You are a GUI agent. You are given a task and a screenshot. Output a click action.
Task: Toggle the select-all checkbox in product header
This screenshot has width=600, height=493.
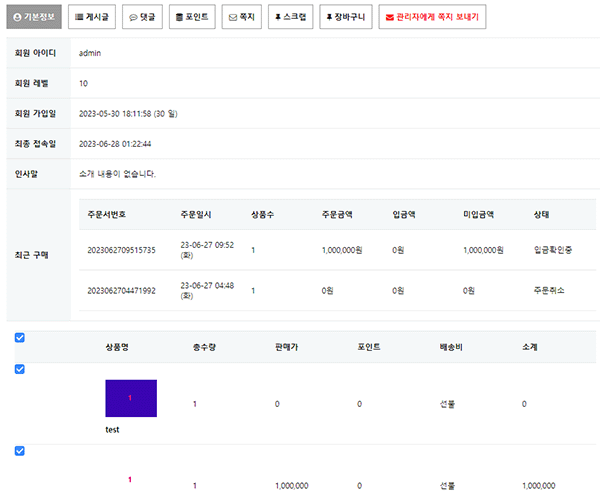coord(20,338)
